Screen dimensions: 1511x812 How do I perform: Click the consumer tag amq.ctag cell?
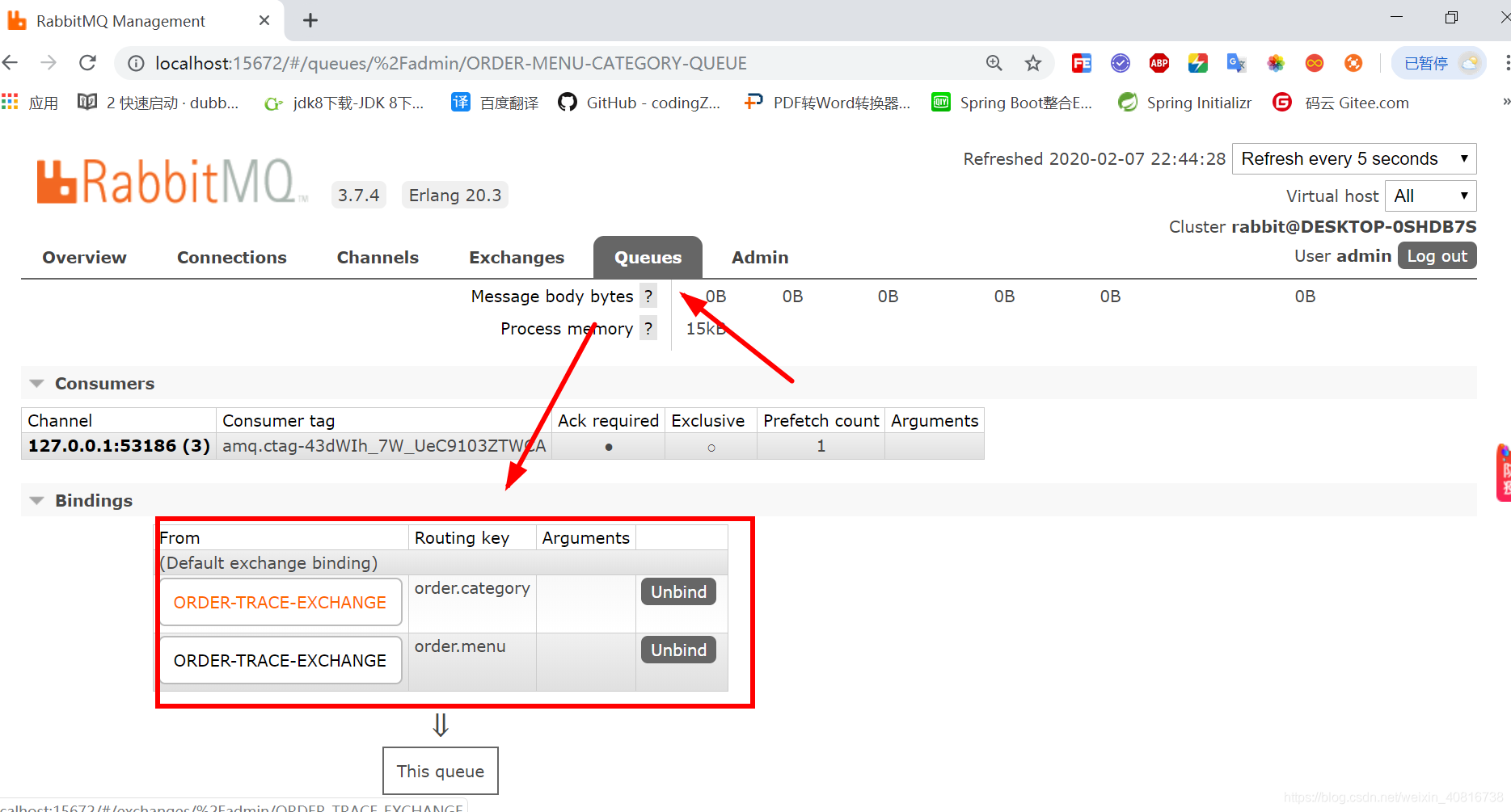[x=384, y=446]
